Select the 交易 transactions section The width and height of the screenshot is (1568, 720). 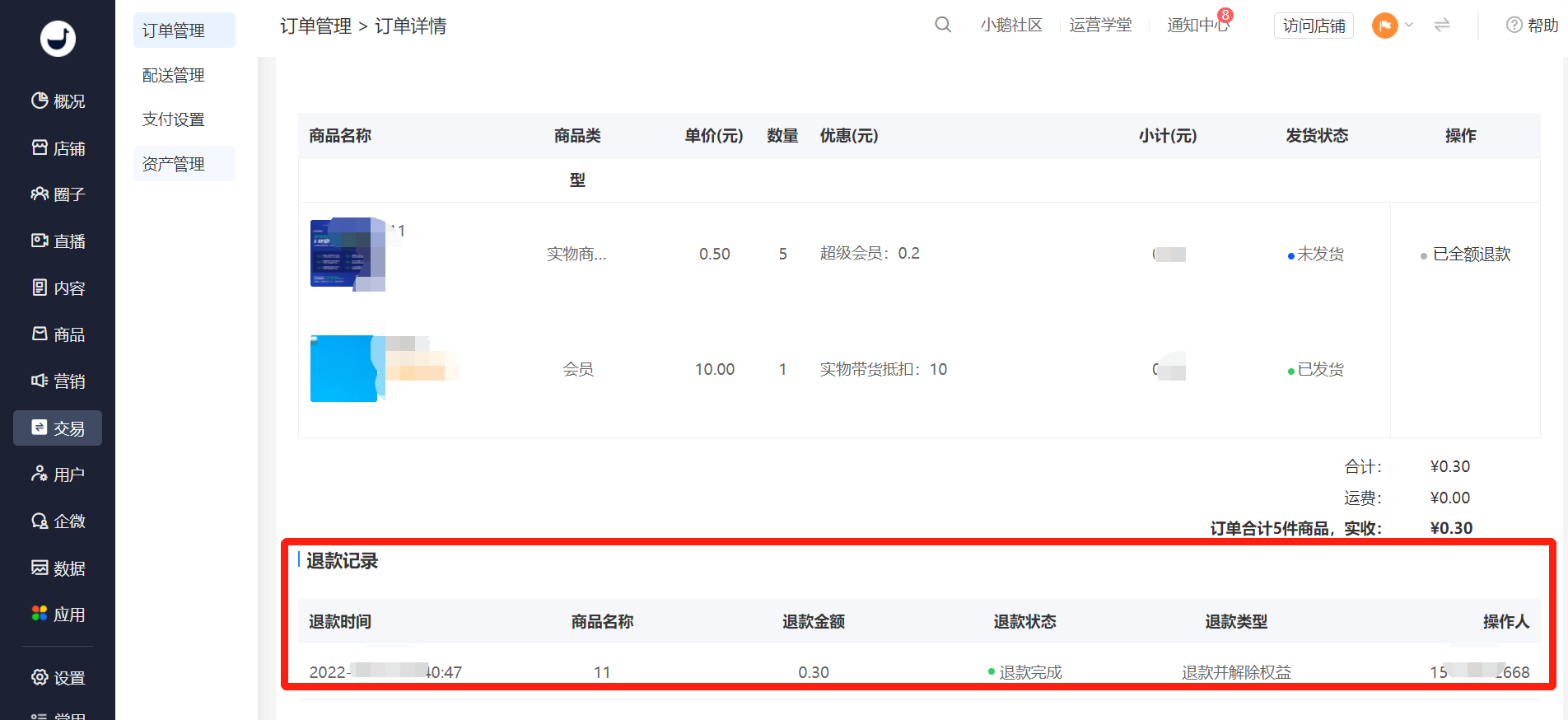point(58,428)
